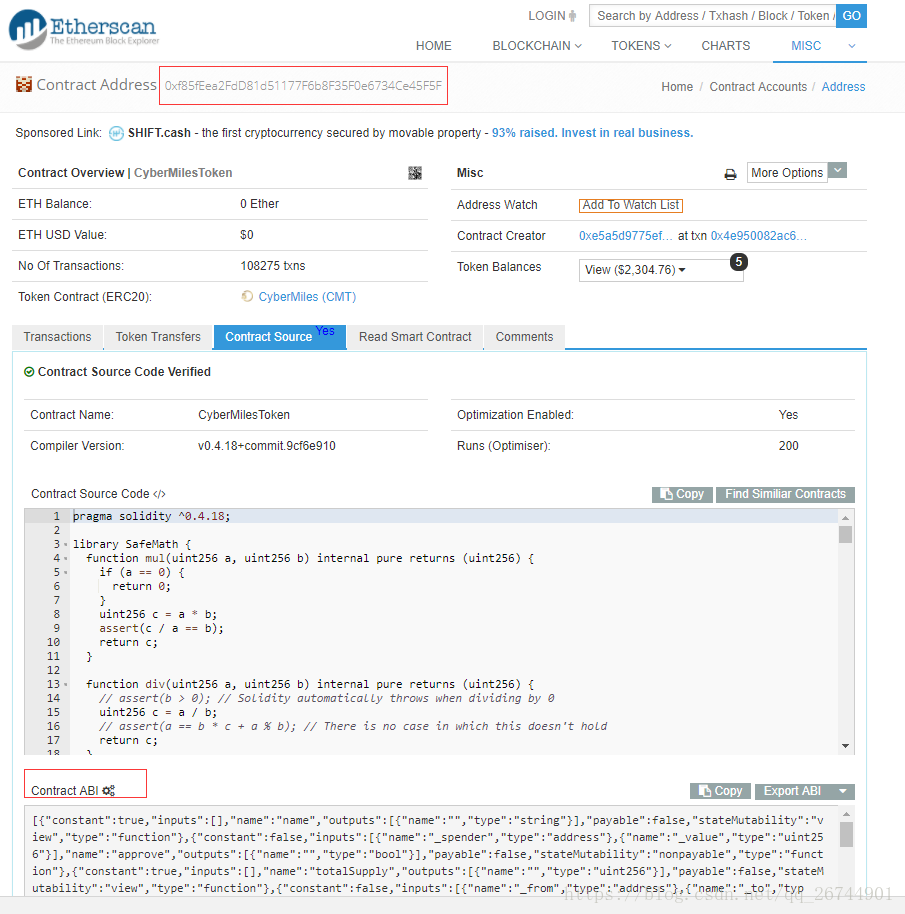Switch to the Token Transfers tab
Image resolution: width=905 pixels, height=914 pixels.
pyautogui.click(x=157, y=337)
